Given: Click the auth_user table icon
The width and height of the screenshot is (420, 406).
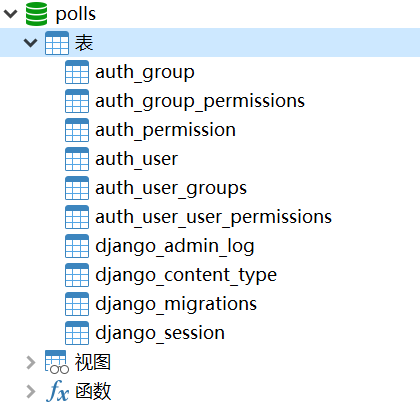Looking at the screenshot, I should 77,159.
